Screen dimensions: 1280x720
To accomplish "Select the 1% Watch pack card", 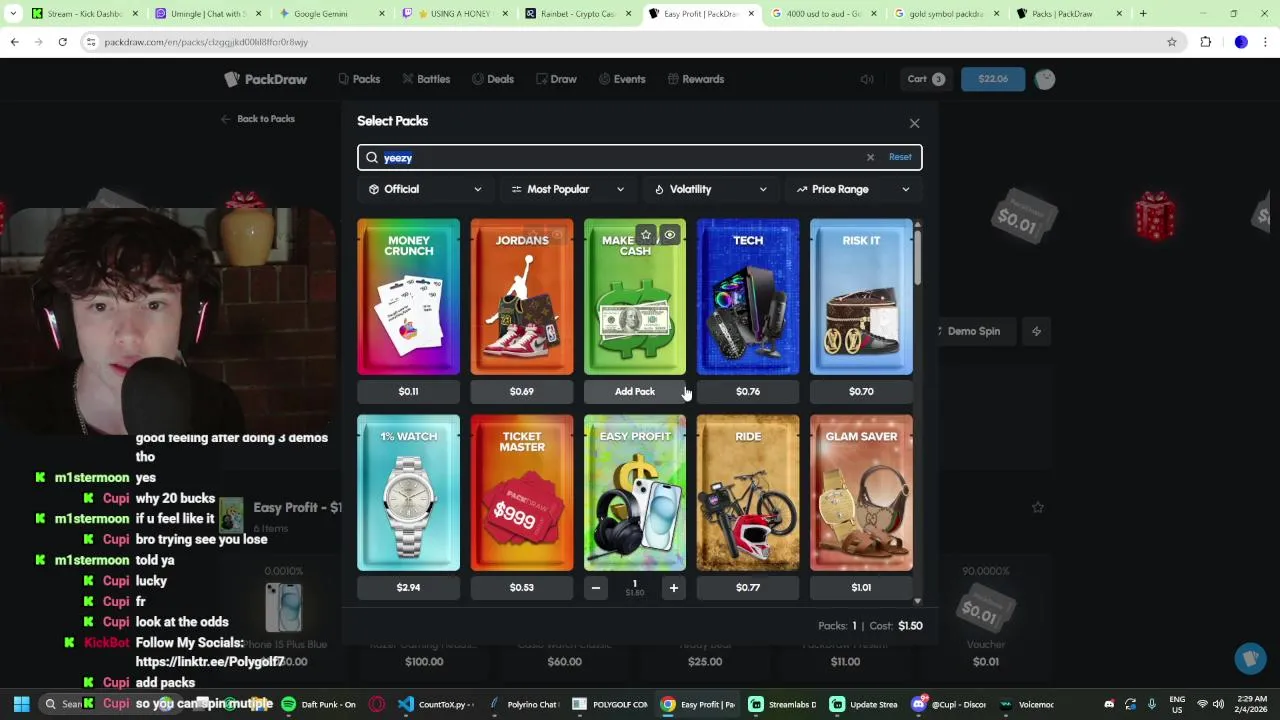I will point(408,493).
